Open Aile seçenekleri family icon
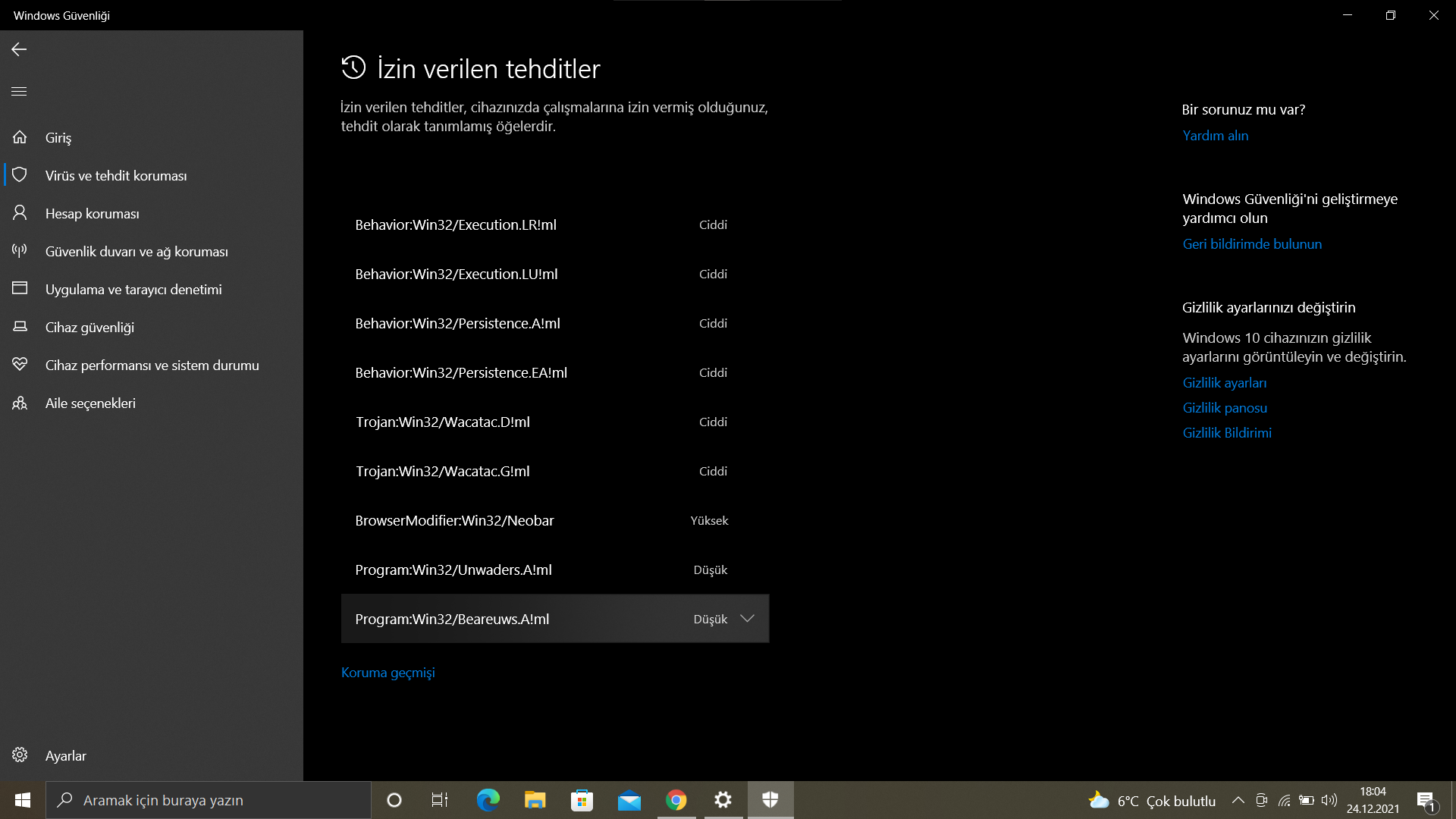 [20, 403]
